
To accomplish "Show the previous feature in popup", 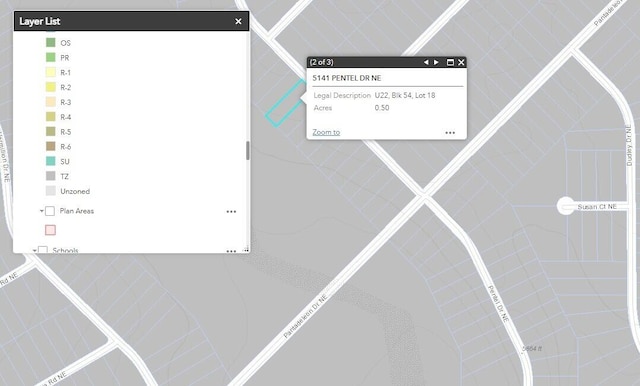I will tap(426, 62).
